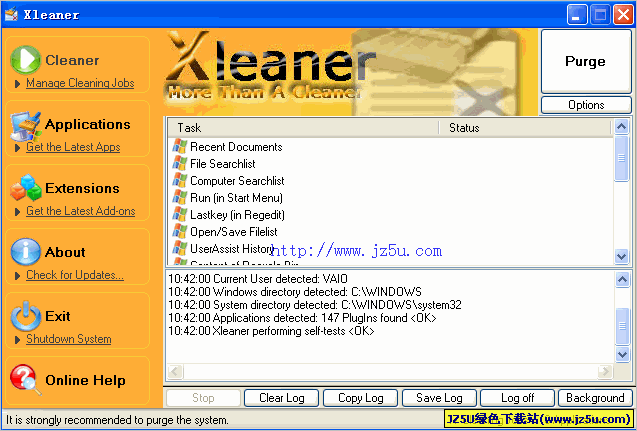Click the Windows flag icon beside Computer Searchlist
This screenshot has width=637, height=431.
click(x=180, y=181)
